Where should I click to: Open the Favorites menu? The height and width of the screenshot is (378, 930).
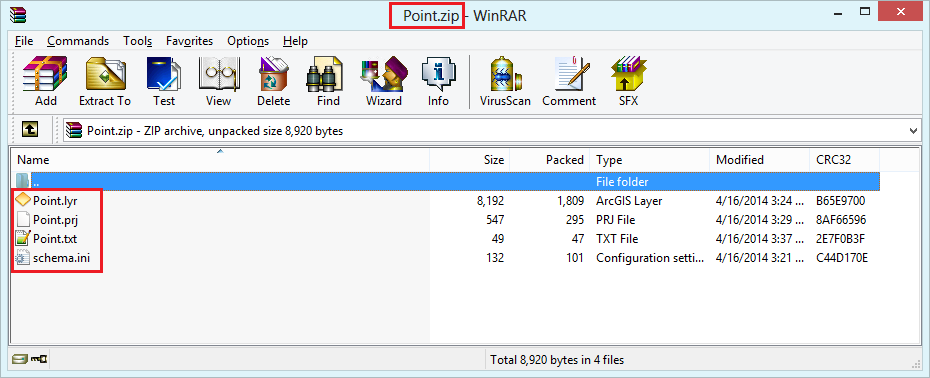coord(189,41)
